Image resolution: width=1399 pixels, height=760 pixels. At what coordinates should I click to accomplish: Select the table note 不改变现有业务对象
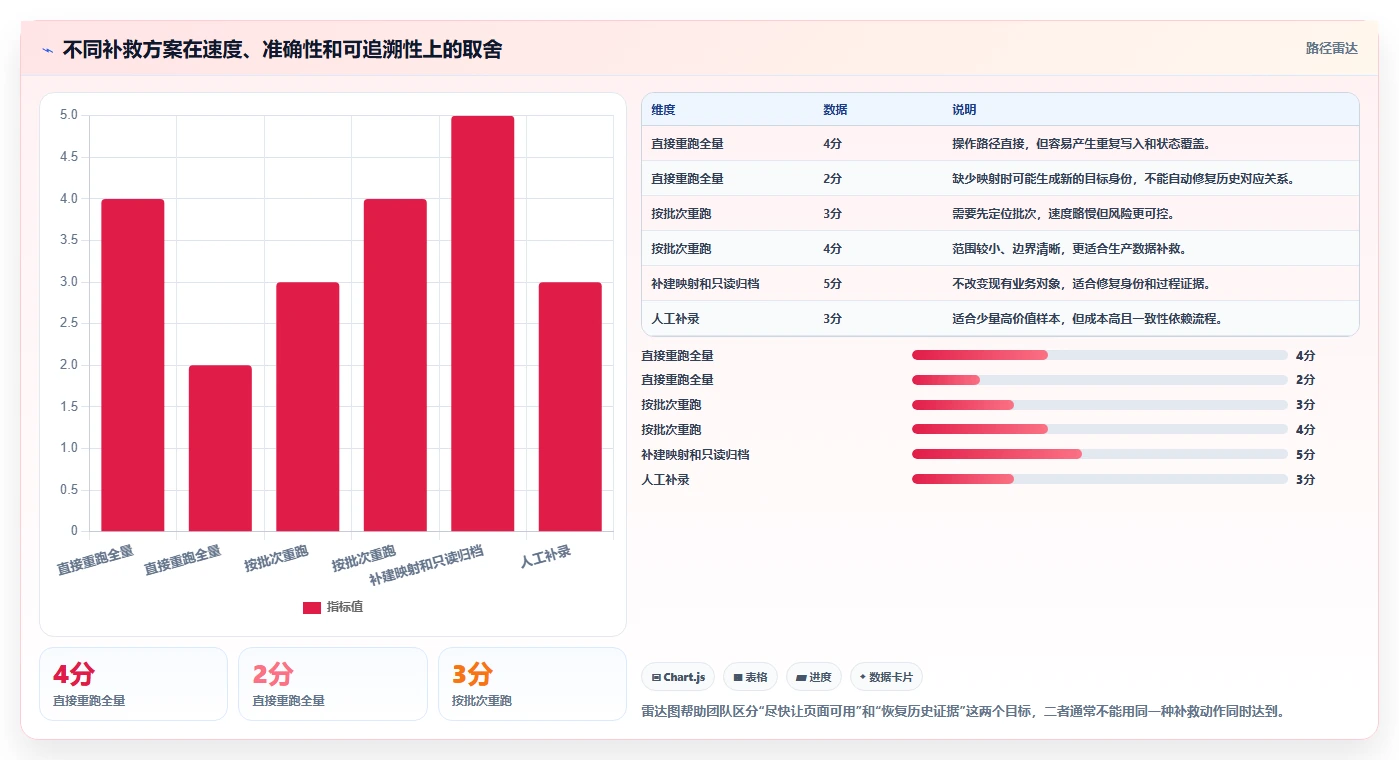(x=1081, y=284)
